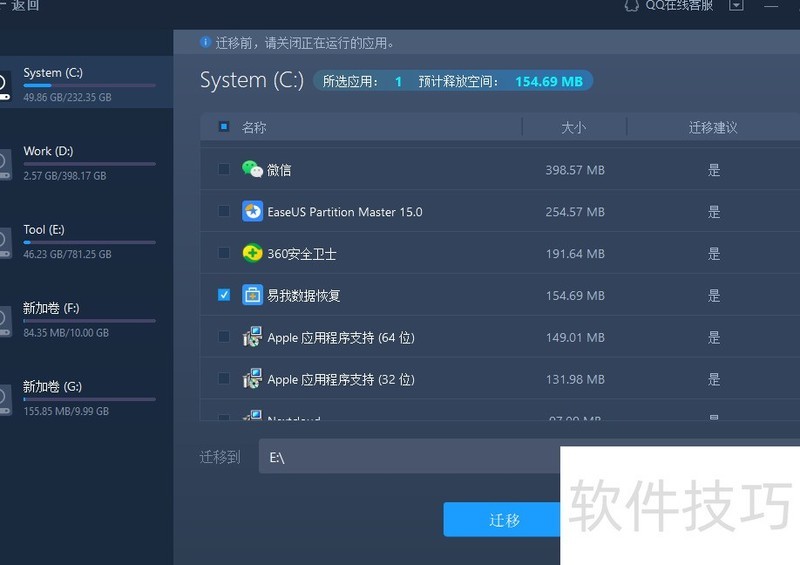
Task: Check the 微信 checkbox
Action: [x=224, y=170]
